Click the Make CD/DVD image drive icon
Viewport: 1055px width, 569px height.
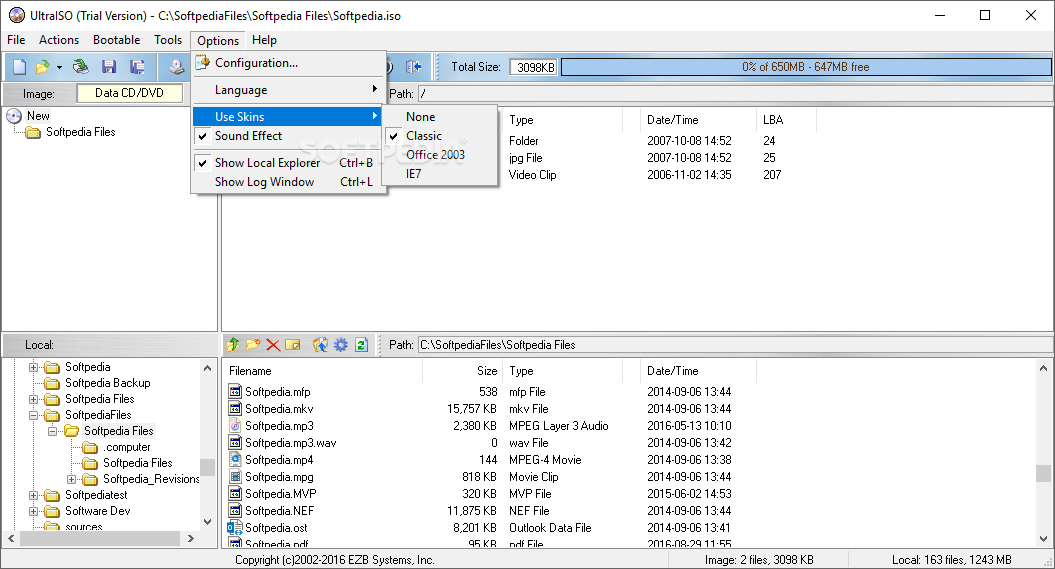[x=176, y=67]
